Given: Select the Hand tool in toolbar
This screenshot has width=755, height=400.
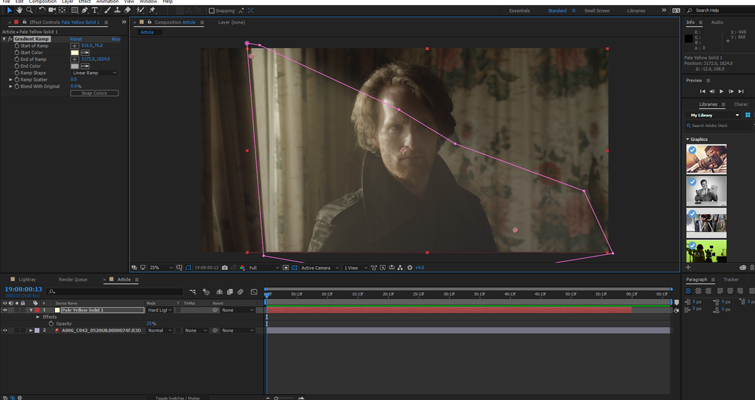Looking at the screenshot, I should point(19,10).
